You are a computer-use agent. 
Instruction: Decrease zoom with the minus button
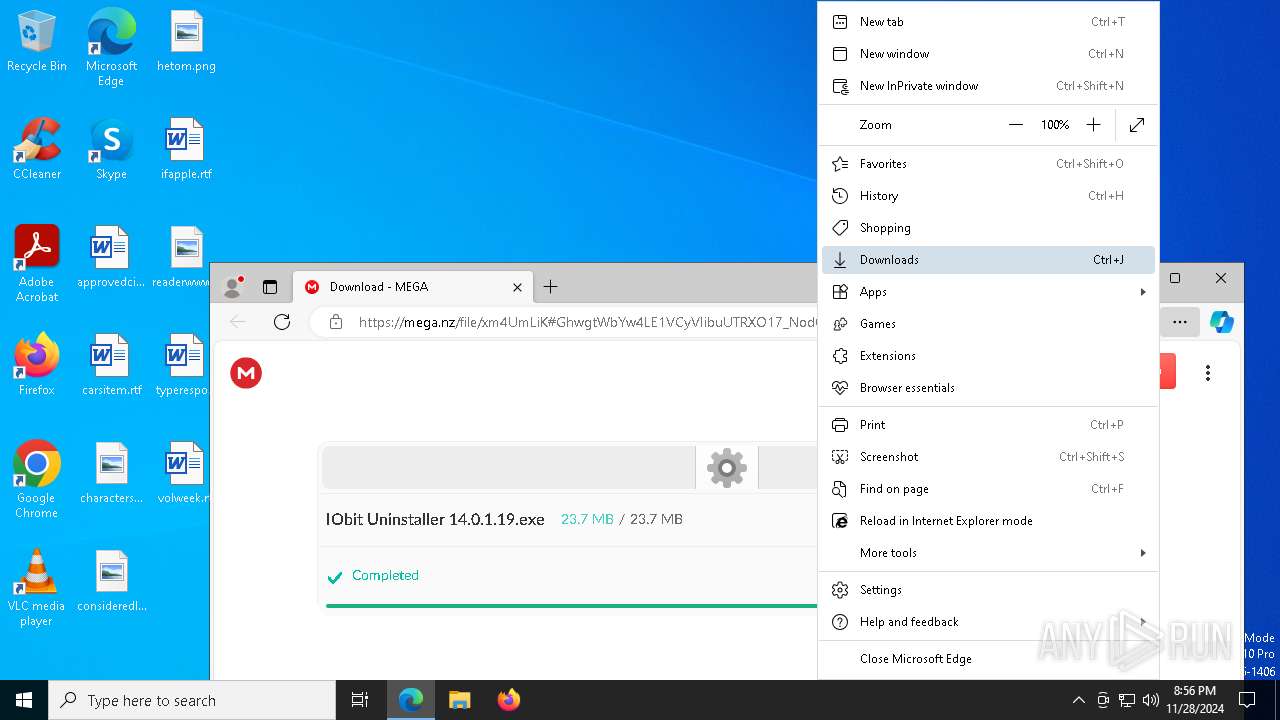click(x=1016, y=125)
